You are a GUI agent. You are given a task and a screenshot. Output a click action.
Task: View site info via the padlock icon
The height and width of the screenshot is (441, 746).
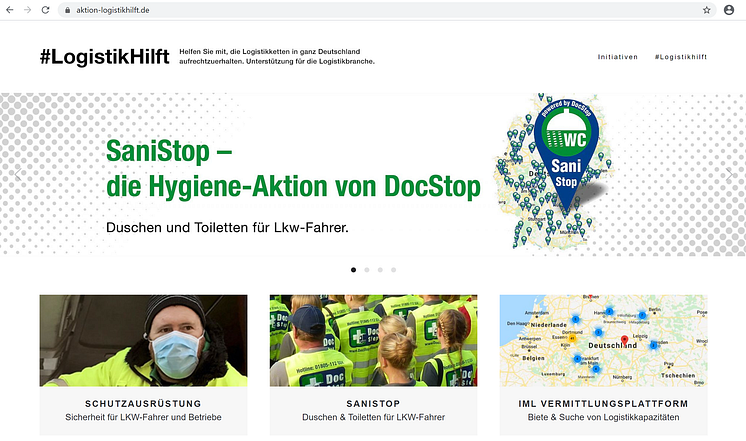[68, 10]
